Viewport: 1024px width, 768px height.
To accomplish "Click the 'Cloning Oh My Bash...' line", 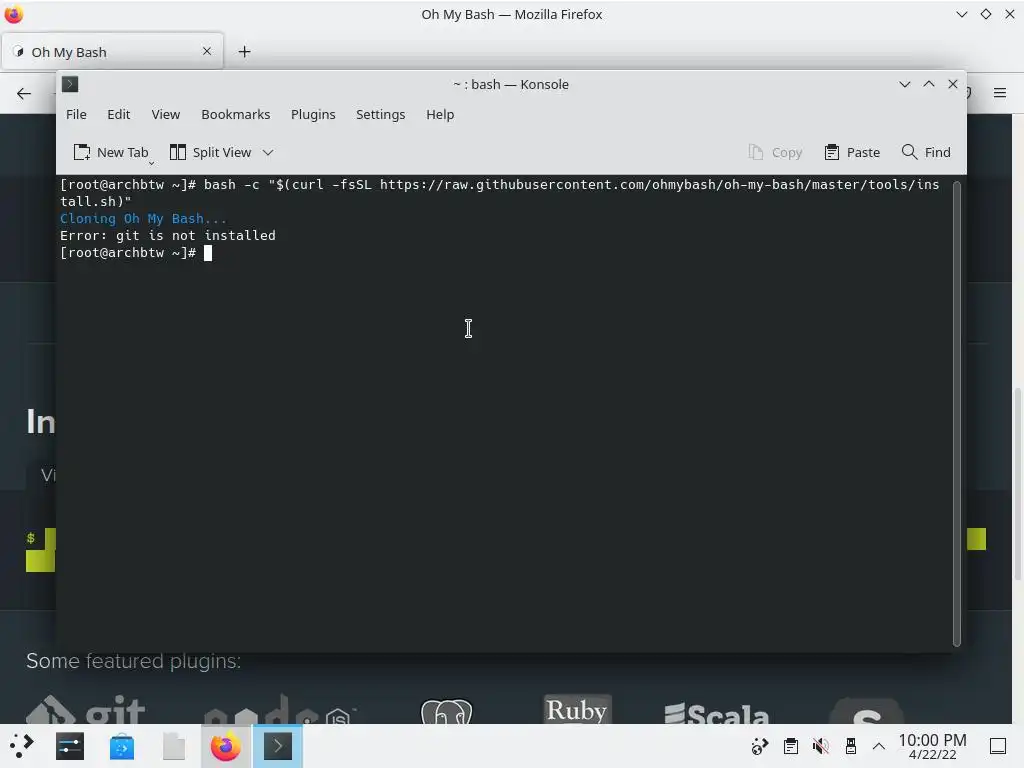I will coord(143,219).
